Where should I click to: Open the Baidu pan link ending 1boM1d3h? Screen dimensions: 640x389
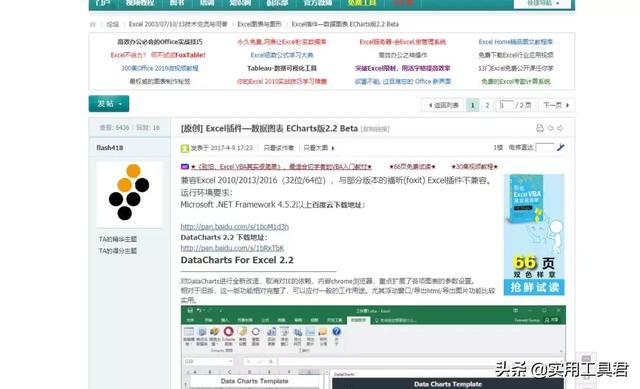click(235, 227)
